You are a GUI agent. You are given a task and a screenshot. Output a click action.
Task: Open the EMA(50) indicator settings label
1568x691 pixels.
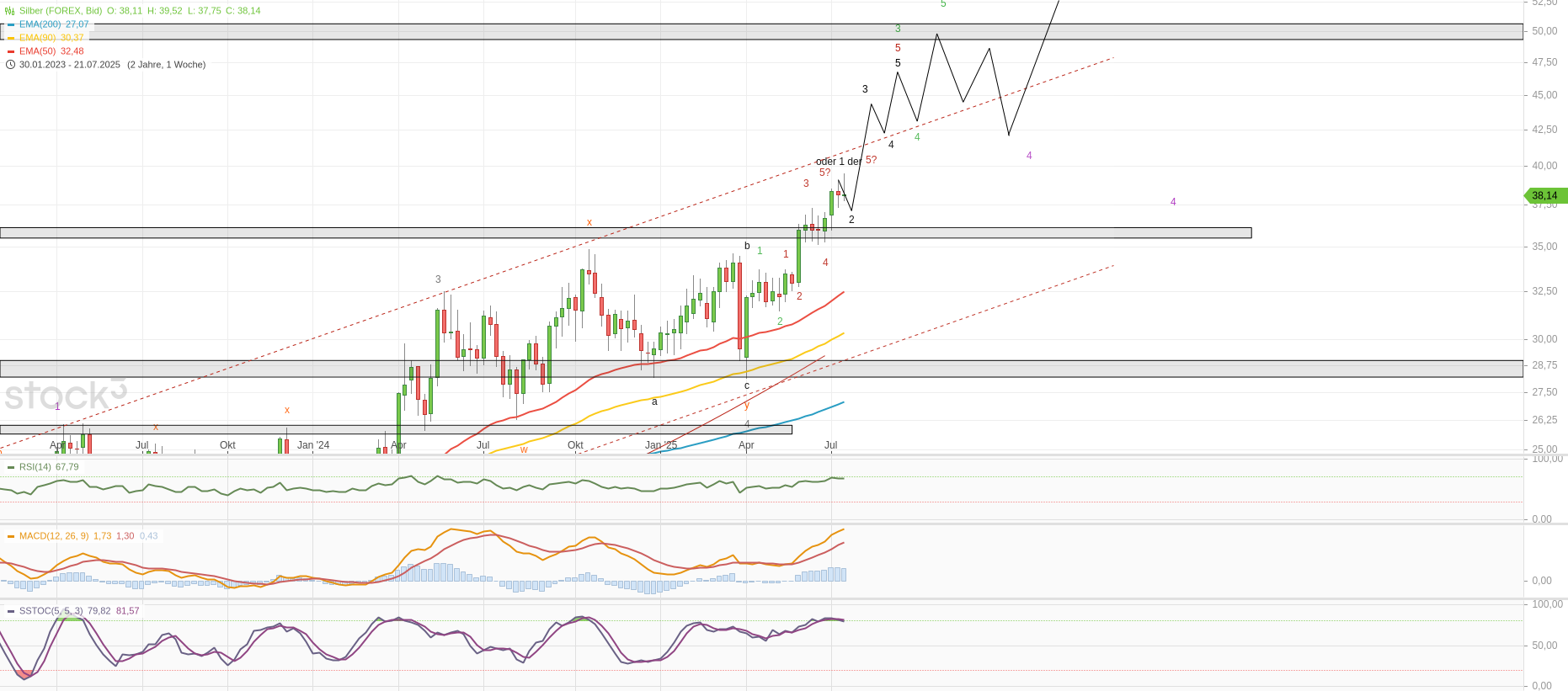click(37, 51)
